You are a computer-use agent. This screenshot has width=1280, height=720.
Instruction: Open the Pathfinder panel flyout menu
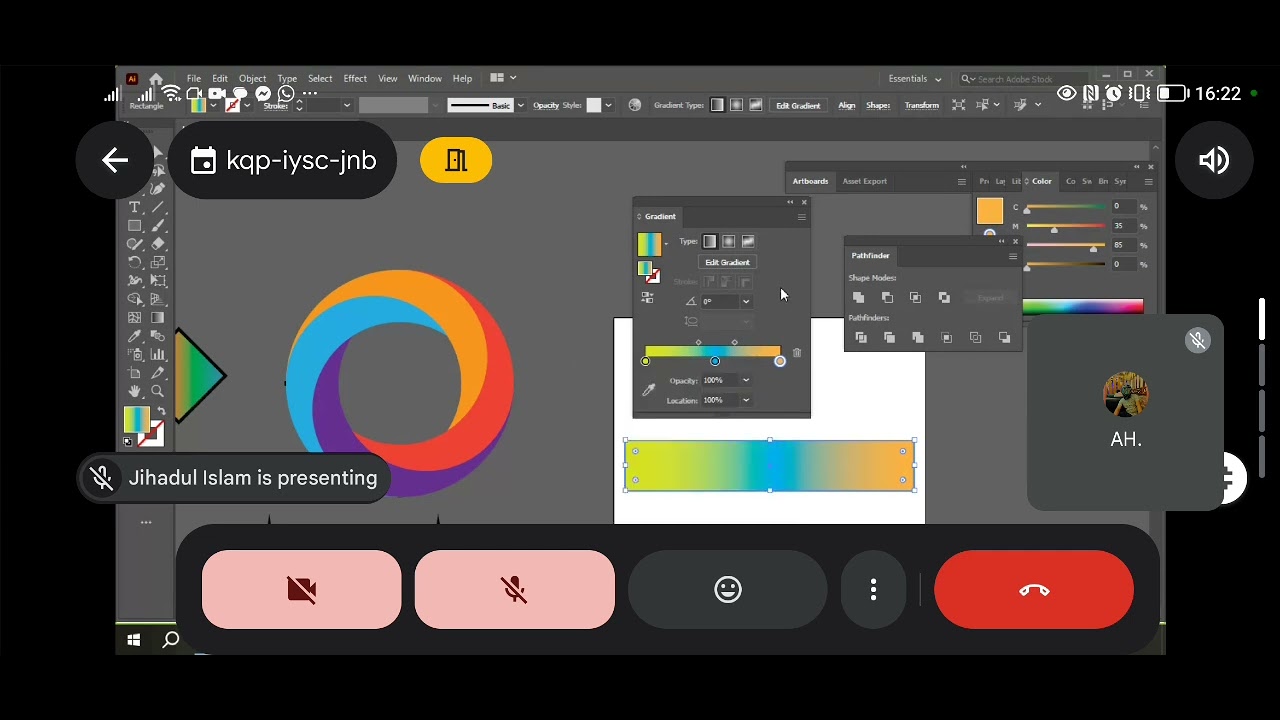(1012, 256)
